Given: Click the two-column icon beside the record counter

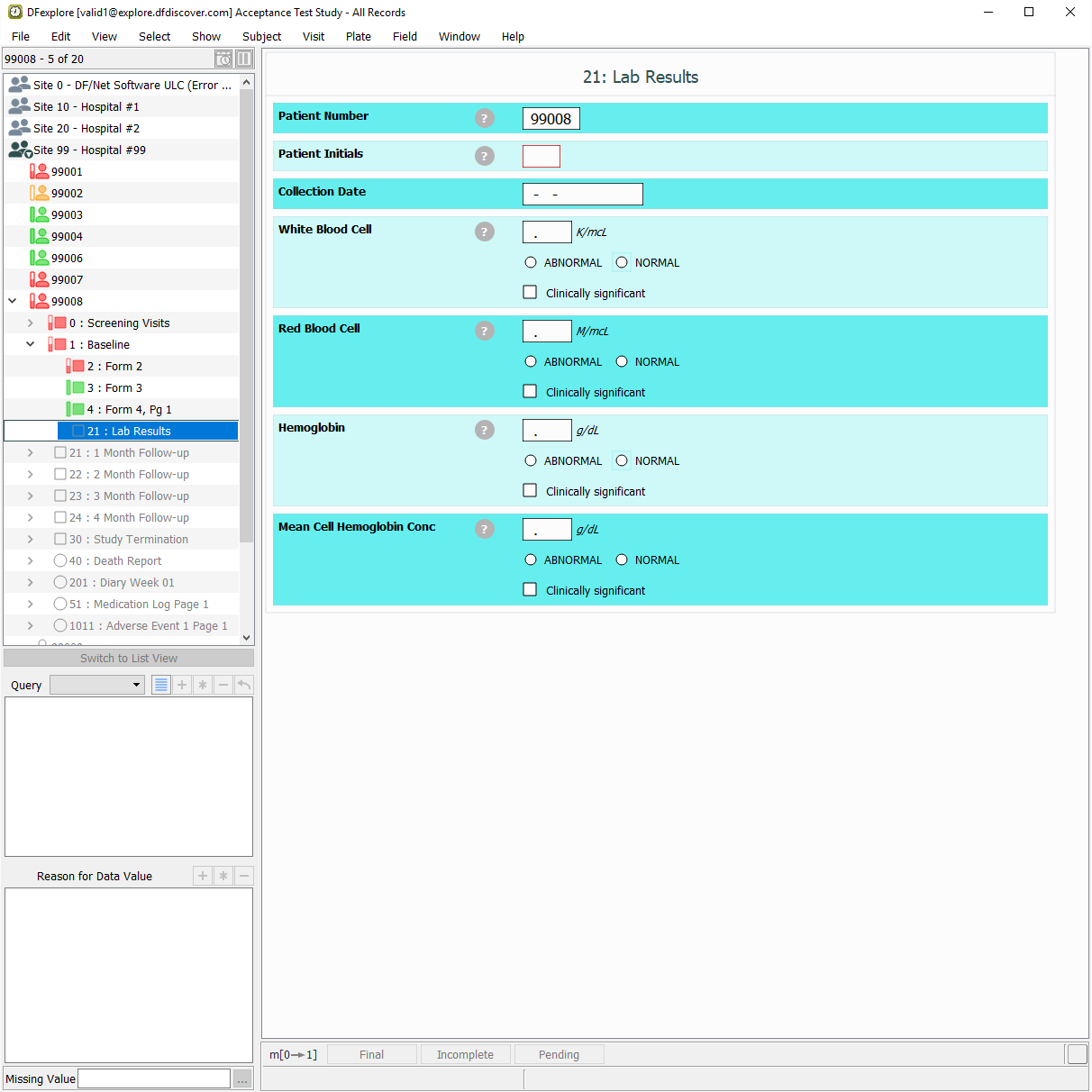Looking at the screenshot, I should pyautogui.click(x=244, y=59).
